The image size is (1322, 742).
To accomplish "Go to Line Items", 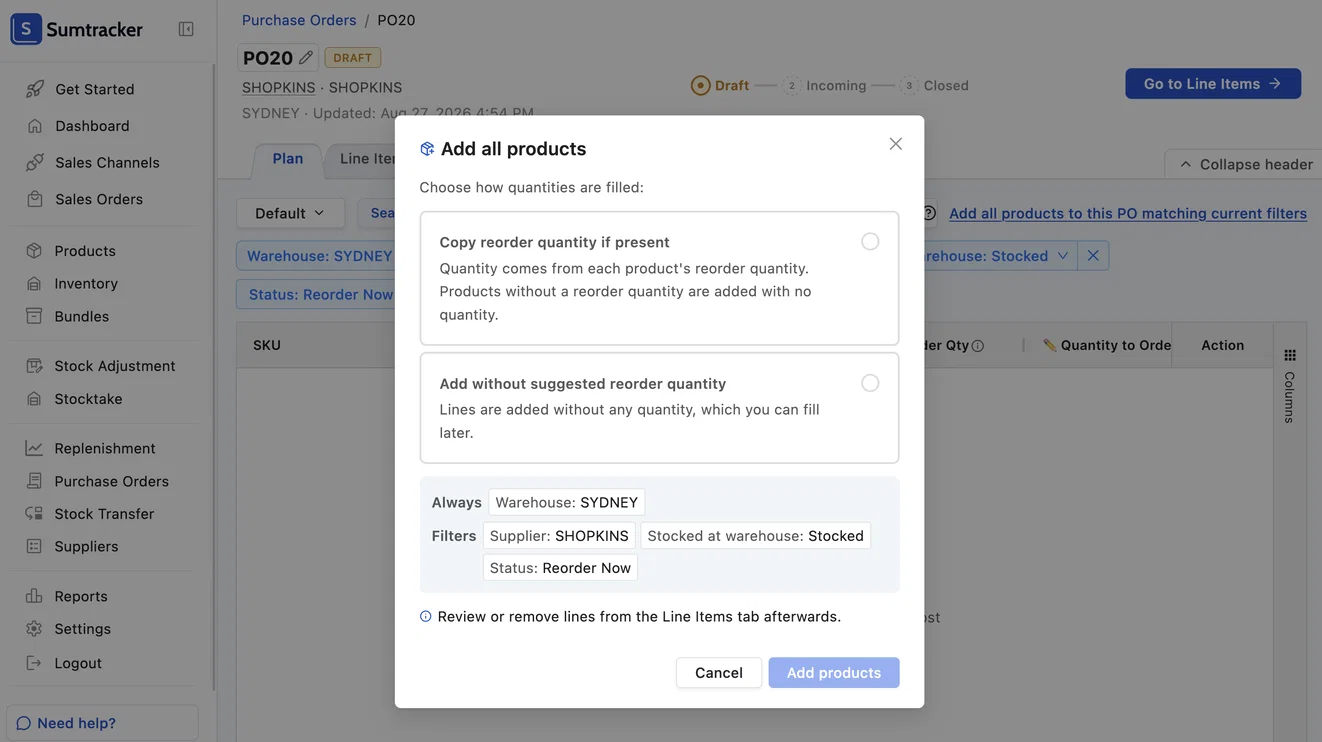I will 1213,84.
